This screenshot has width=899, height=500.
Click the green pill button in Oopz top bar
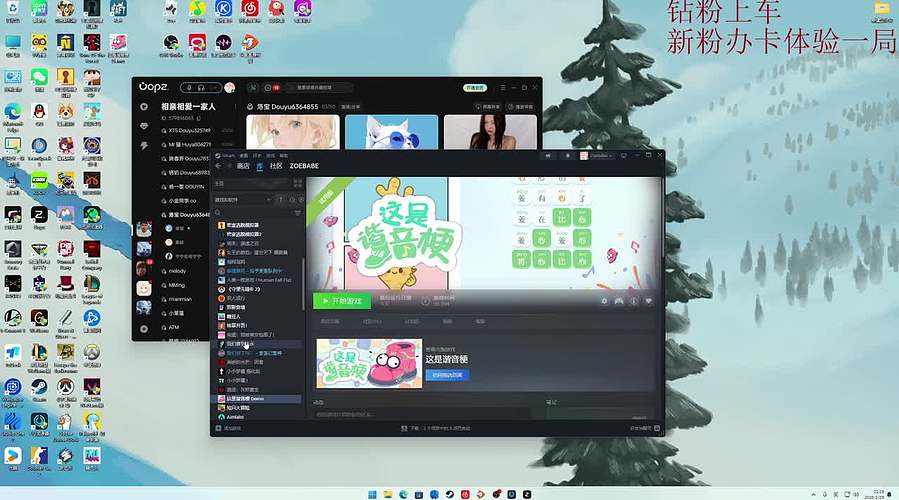click(x=475, y=88)
